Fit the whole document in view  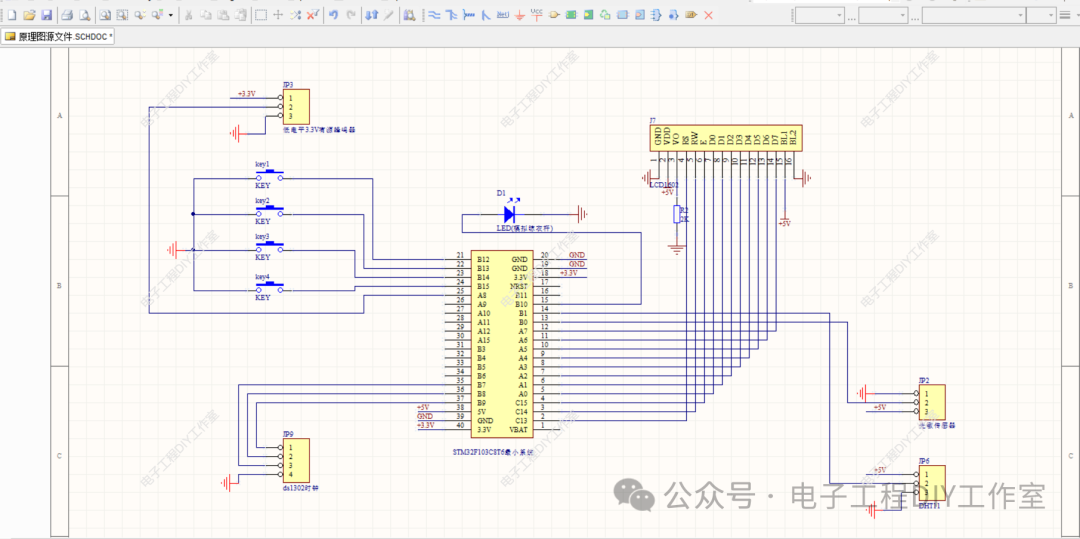coord(105,14)
